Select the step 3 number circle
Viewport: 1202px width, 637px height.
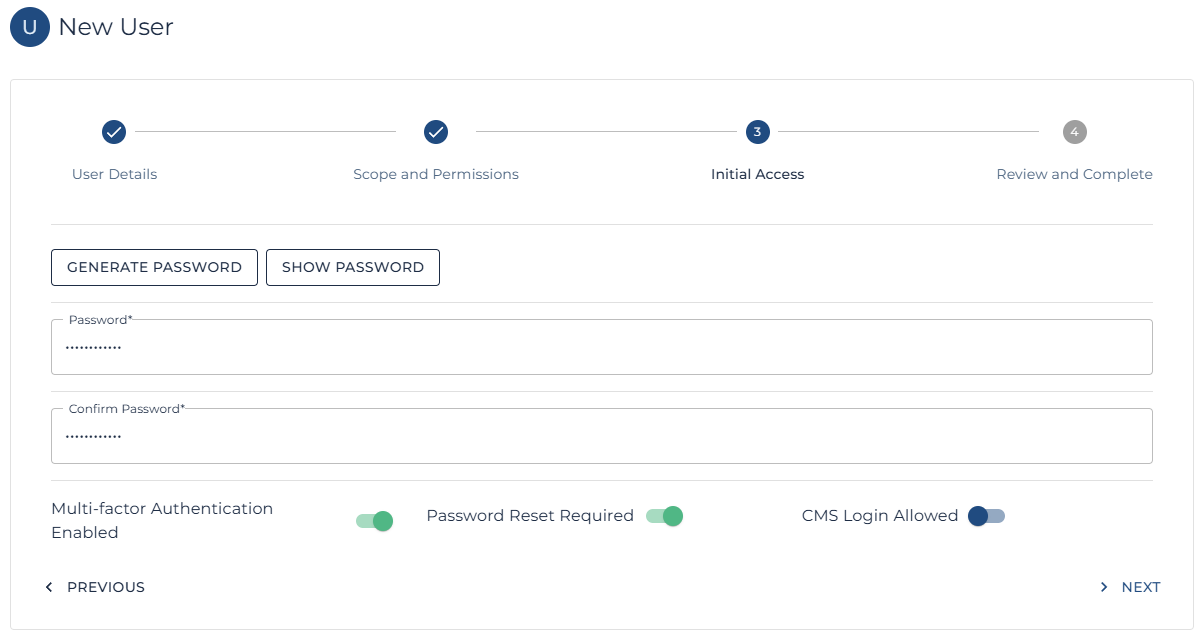(x=757, y=132)
